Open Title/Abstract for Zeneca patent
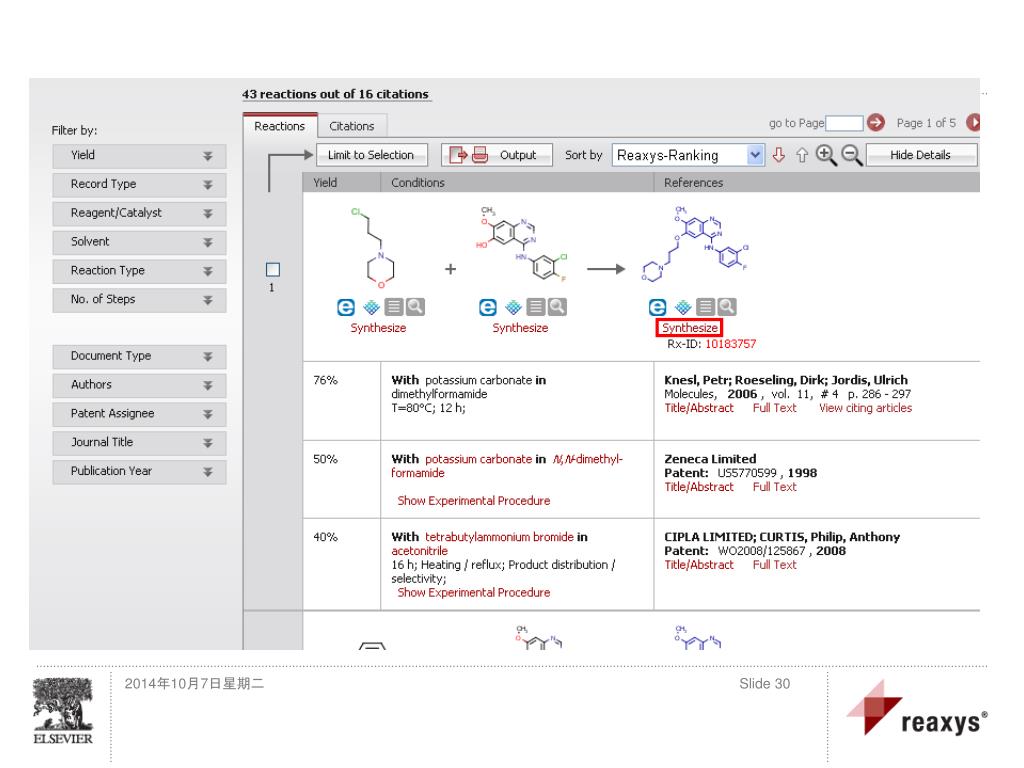This screenshot has width=1024, height=768. (x=699, y=487)
